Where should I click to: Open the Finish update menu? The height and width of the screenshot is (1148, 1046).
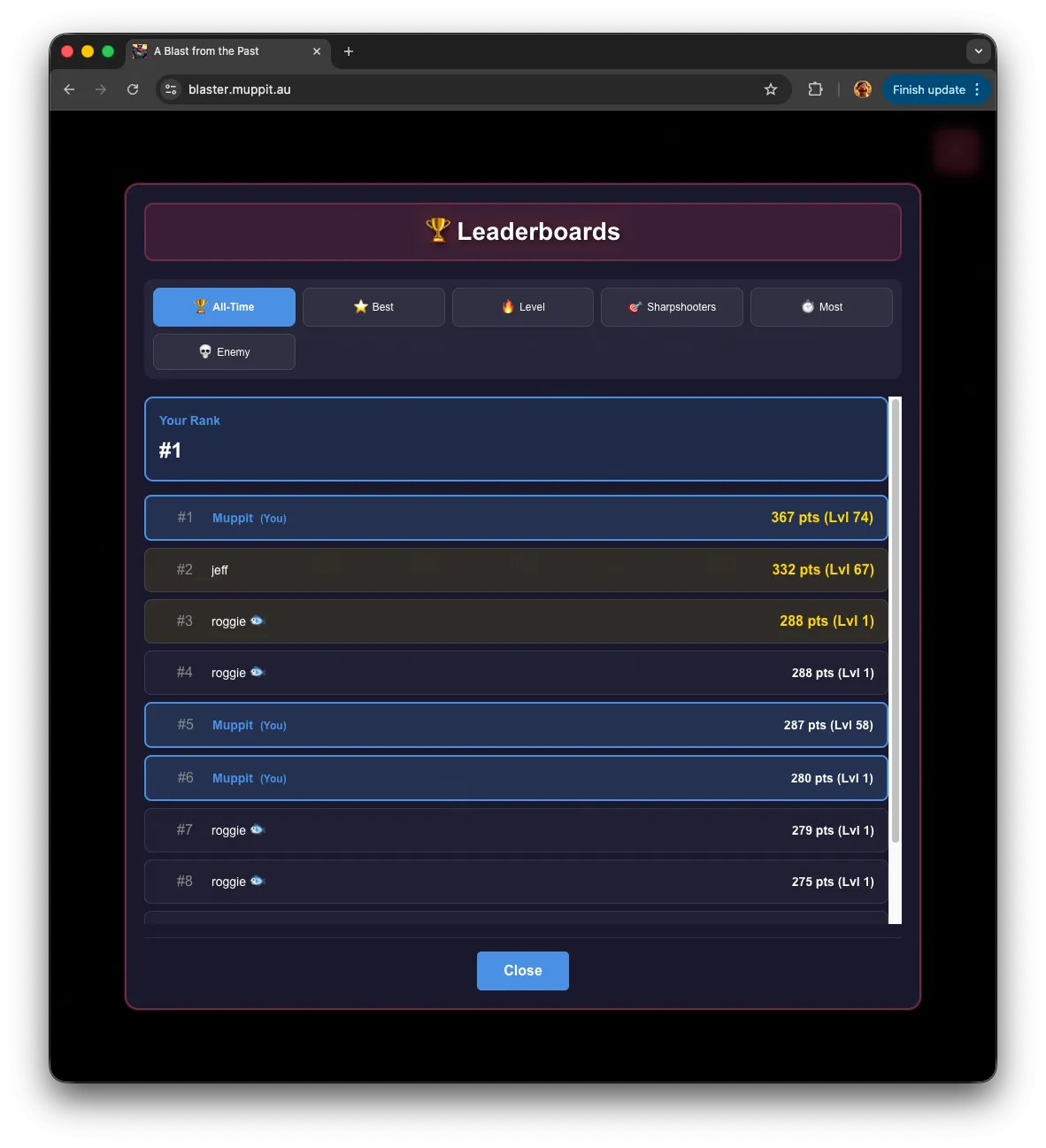[935, 89]
